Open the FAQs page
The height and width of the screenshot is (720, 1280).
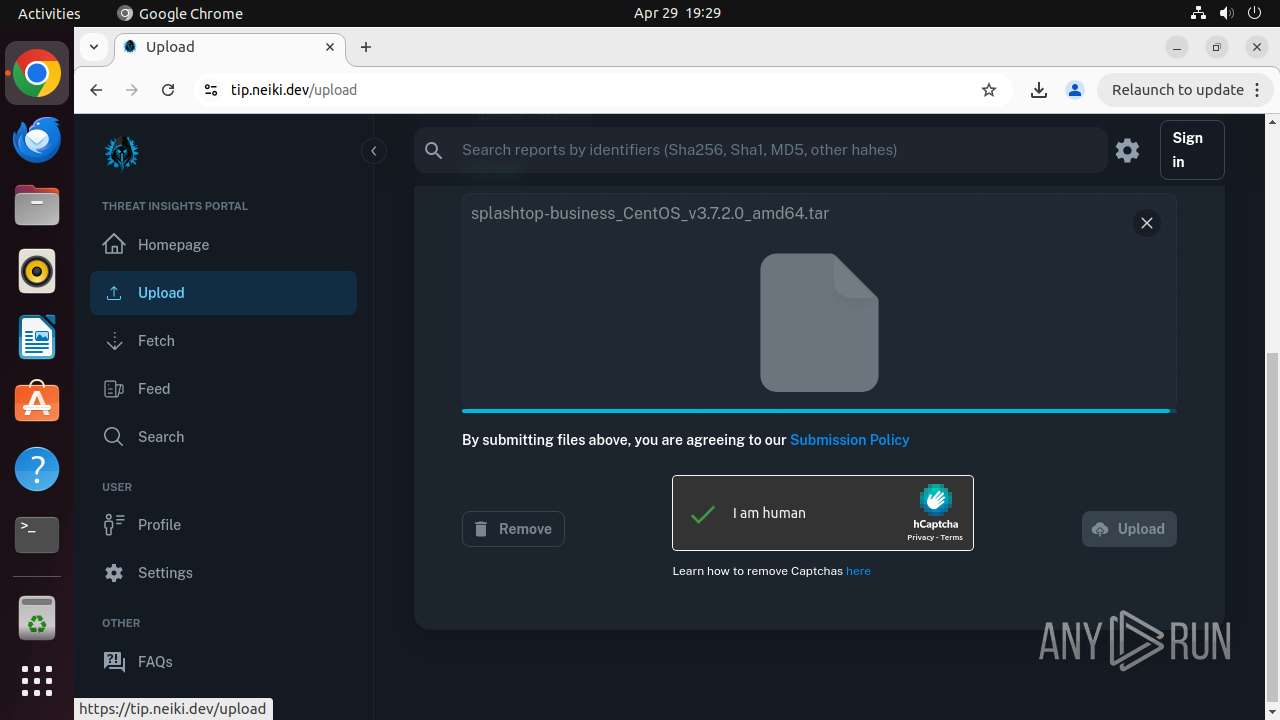(x=223, y=662)
